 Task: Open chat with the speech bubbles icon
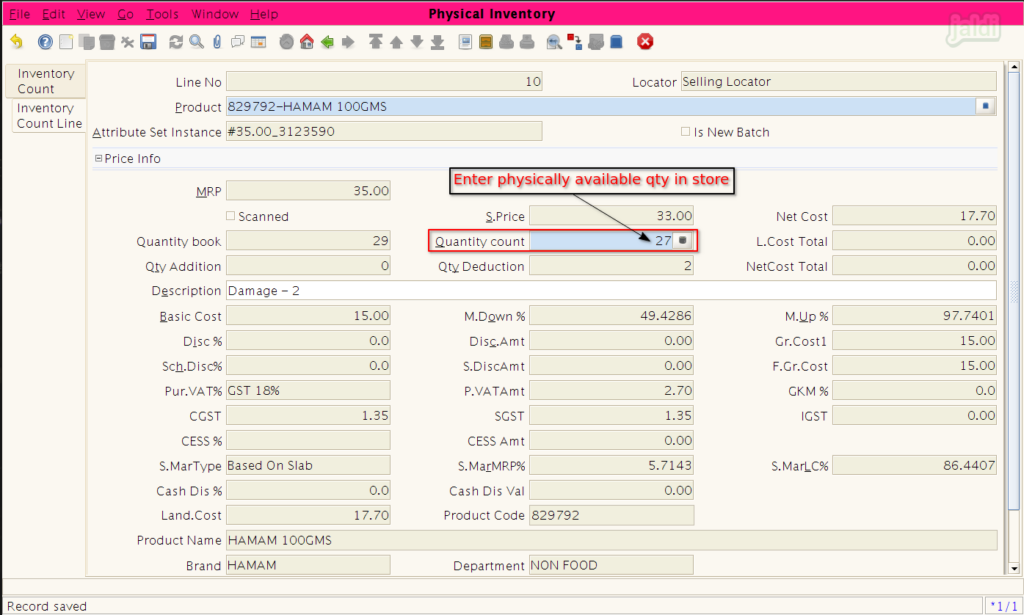(x=238, y=42)
